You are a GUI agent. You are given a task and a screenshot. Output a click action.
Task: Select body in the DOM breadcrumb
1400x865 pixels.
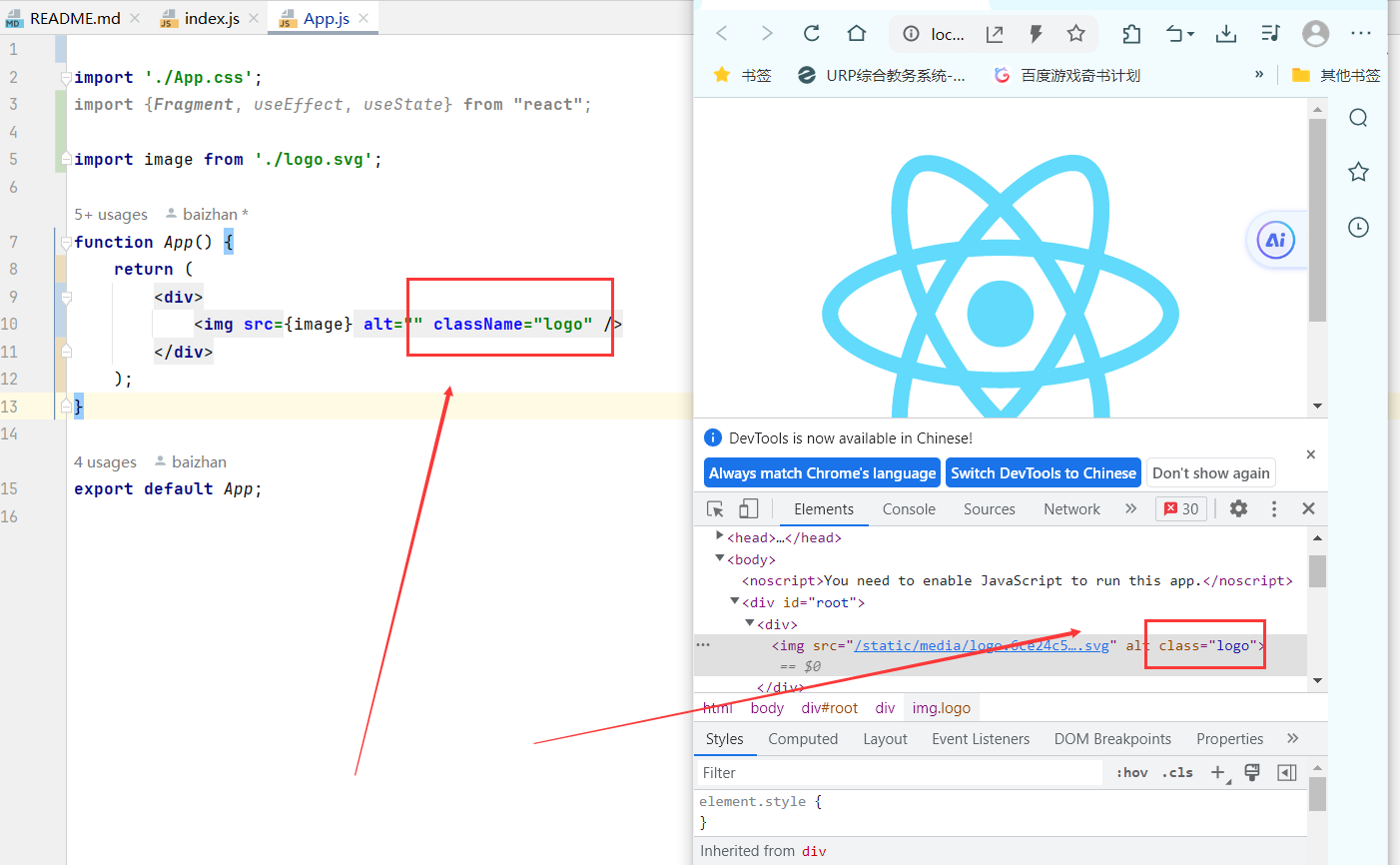pos(767,707)
